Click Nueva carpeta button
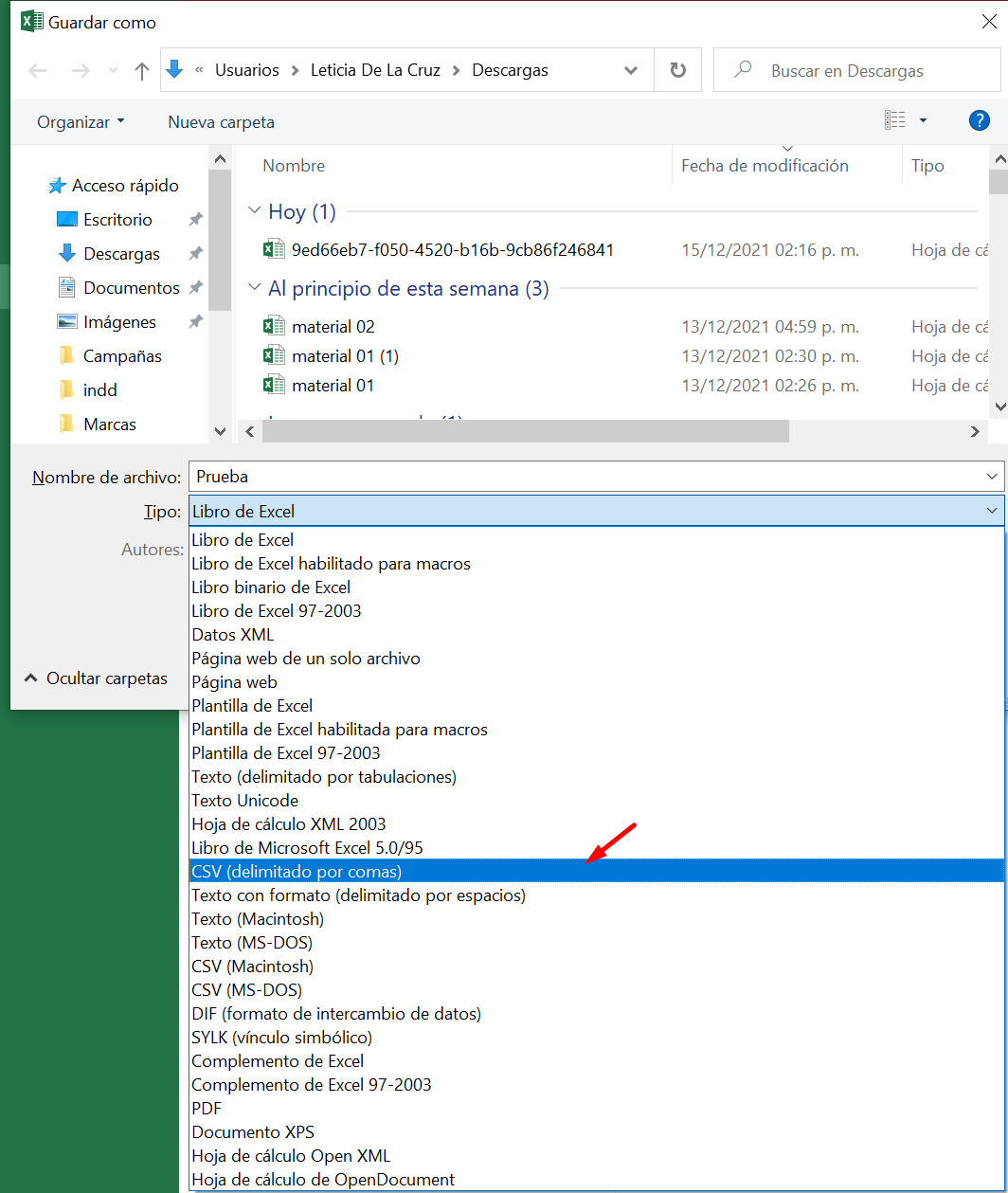Viewport: 1008px width, 1193px height. pos(221,122)
